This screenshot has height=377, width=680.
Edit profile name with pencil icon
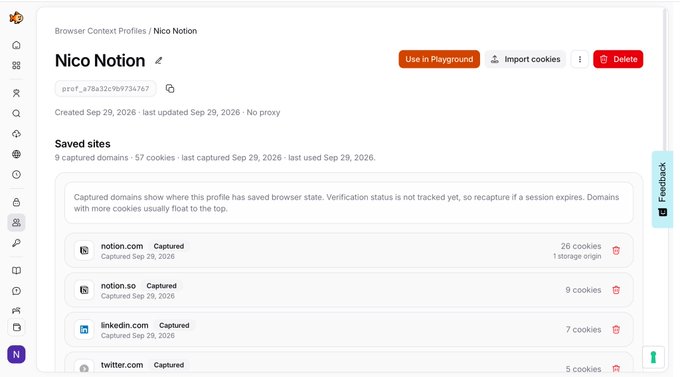pyautogui.click(x=159, y=61)
